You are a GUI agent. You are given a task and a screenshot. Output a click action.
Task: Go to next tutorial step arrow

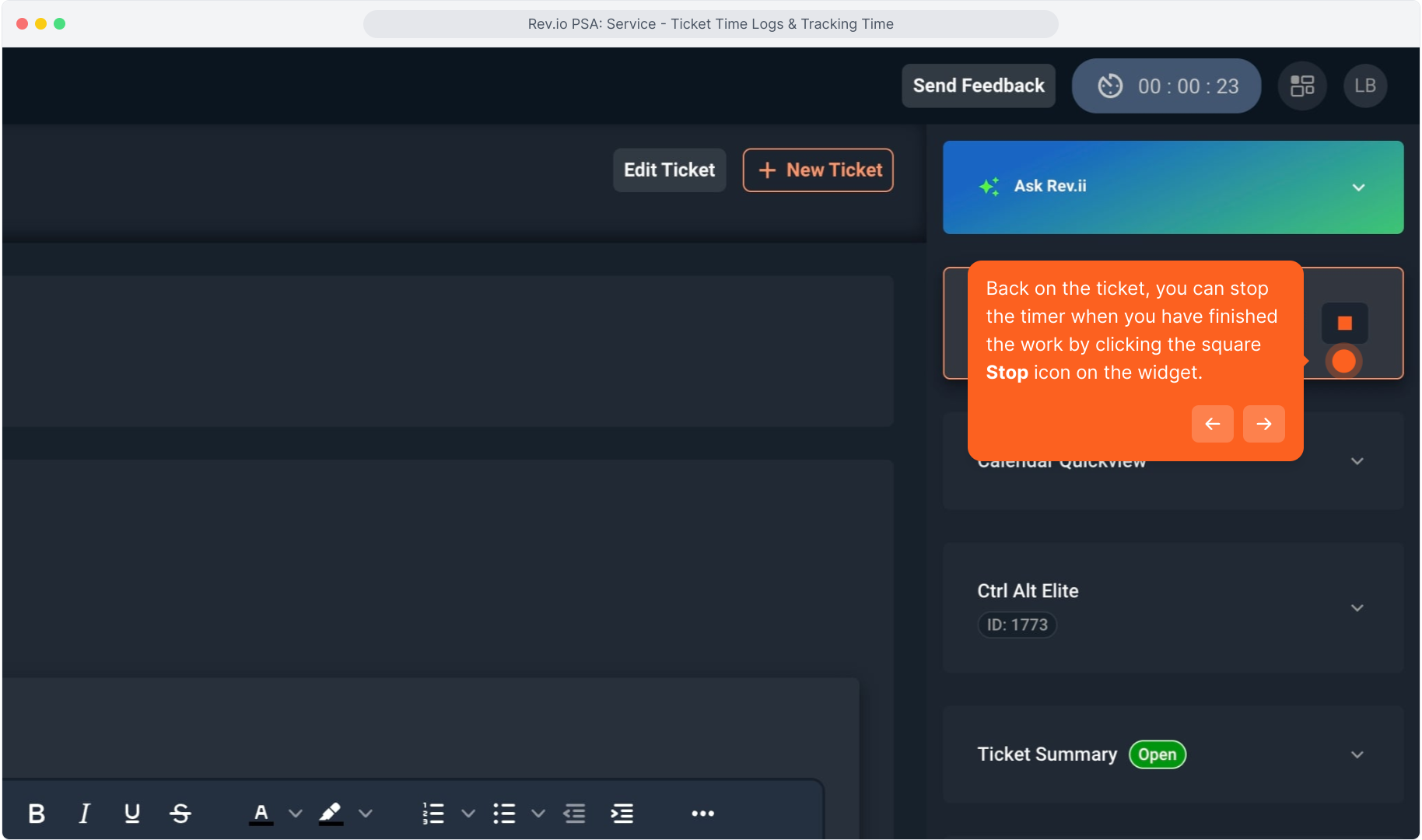point(1263,424)
